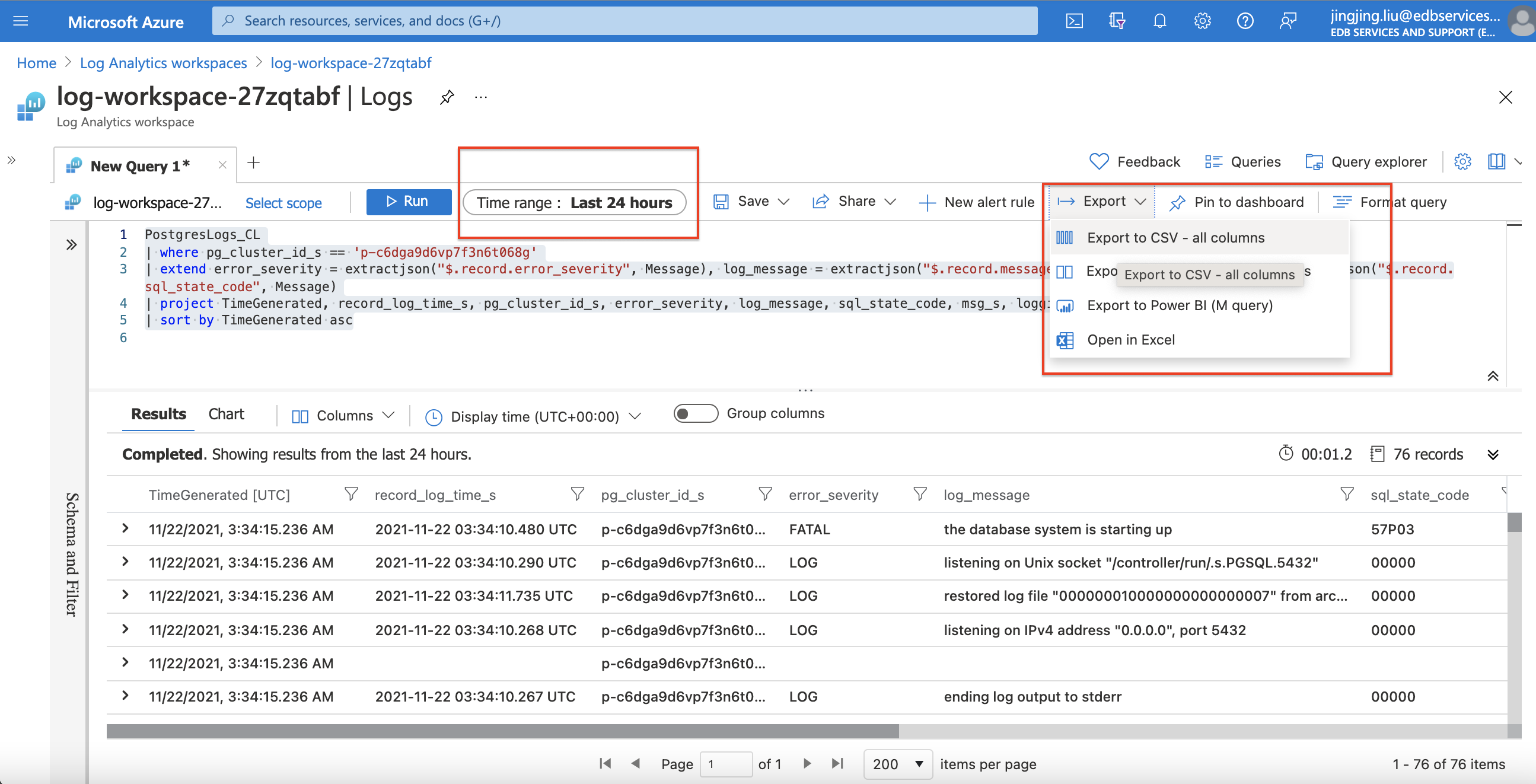Expand the listening on Unix socket row
Screen dimensions: 1536x784
click(x=125, y=562)
